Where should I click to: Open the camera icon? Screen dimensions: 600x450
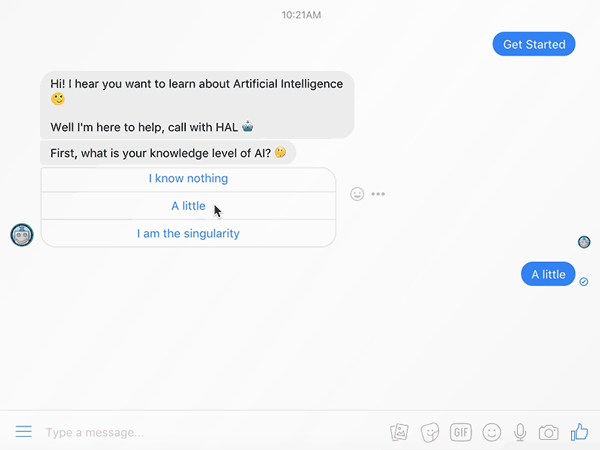coord(548,433)
